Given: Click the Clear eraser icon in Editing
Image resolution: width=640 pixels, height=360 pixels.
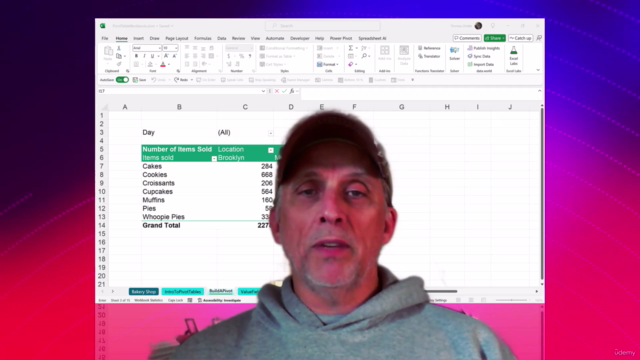Looking at the screenshot, I should [x=351, y=64].
